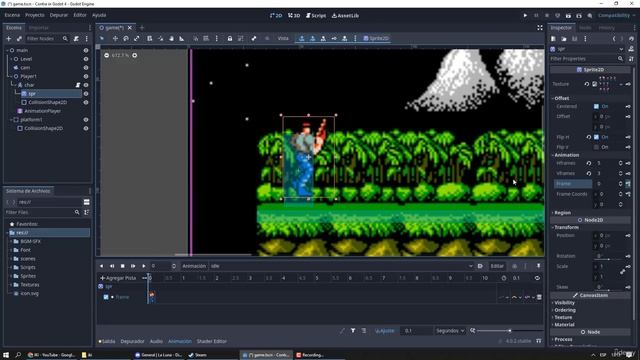This screenshot has height=360, width=640.
Task: Open the Depurar menu
Action: 59,15
